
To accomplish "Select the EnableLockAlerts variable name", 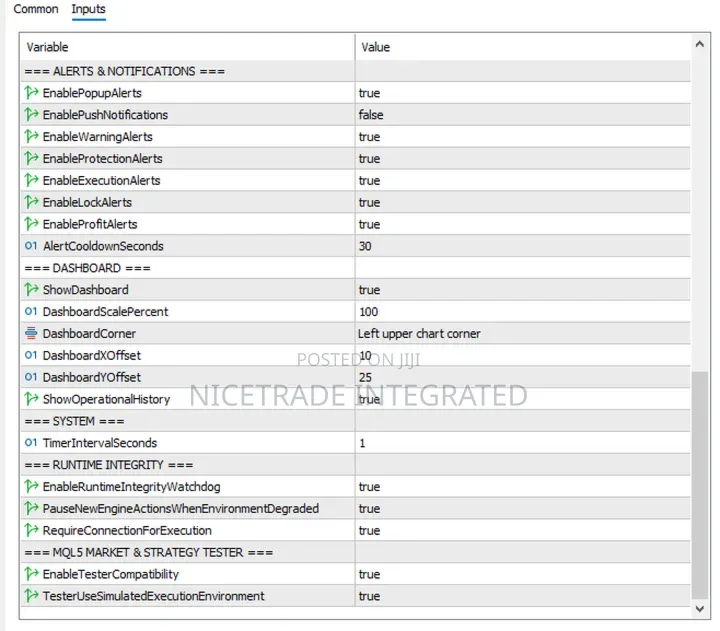I will pos(87,202).
